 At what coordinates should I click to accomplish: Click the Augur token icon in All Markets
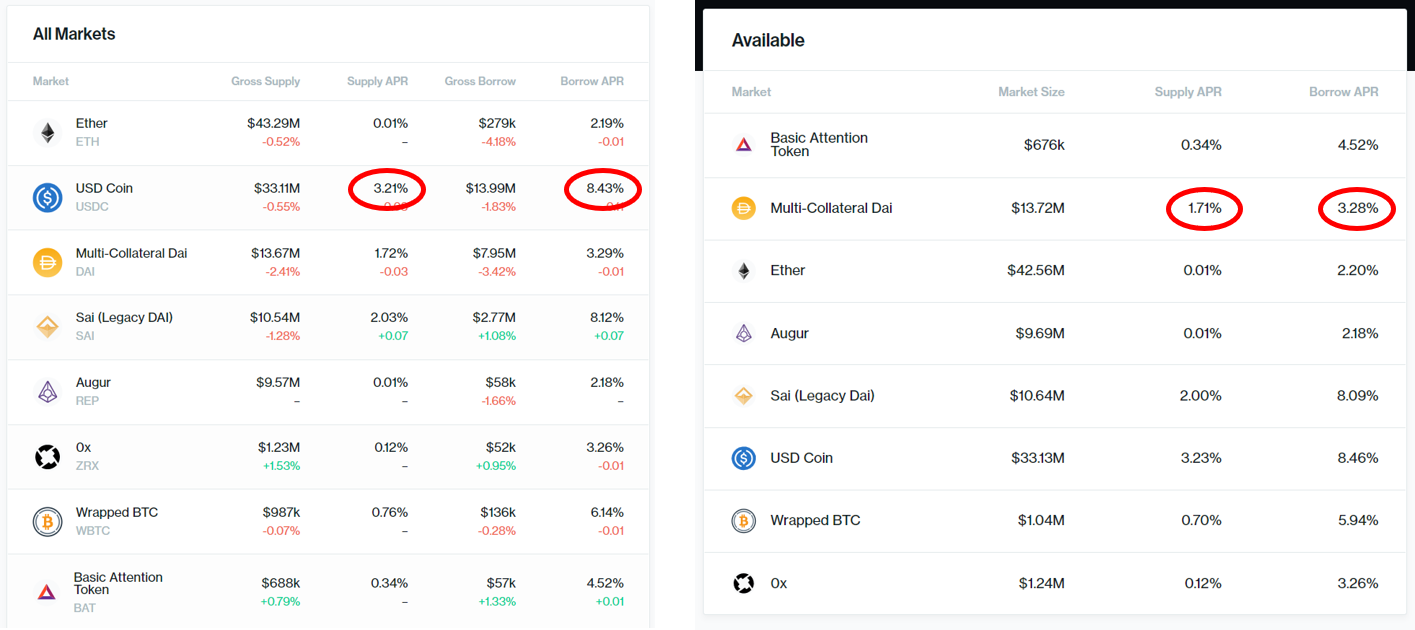48,390
